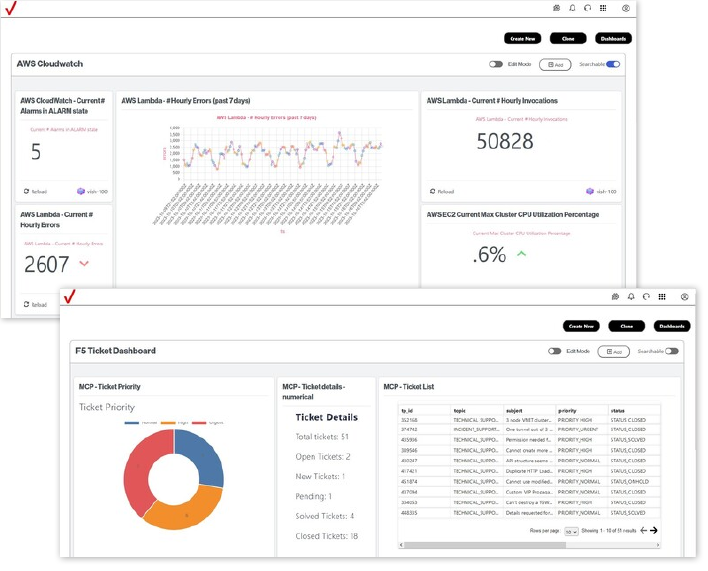
Task: Click 'AWS Cloudwatch' dashboard title
Action: (50, 64)
